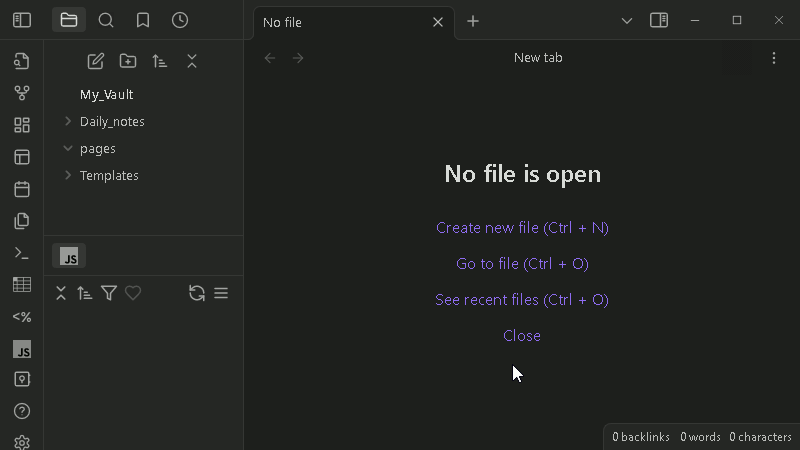Image resolution: width=800 pixels, height=450 pixels.
Task: Click the filter funnel icon
Action: tap(109, 293)
